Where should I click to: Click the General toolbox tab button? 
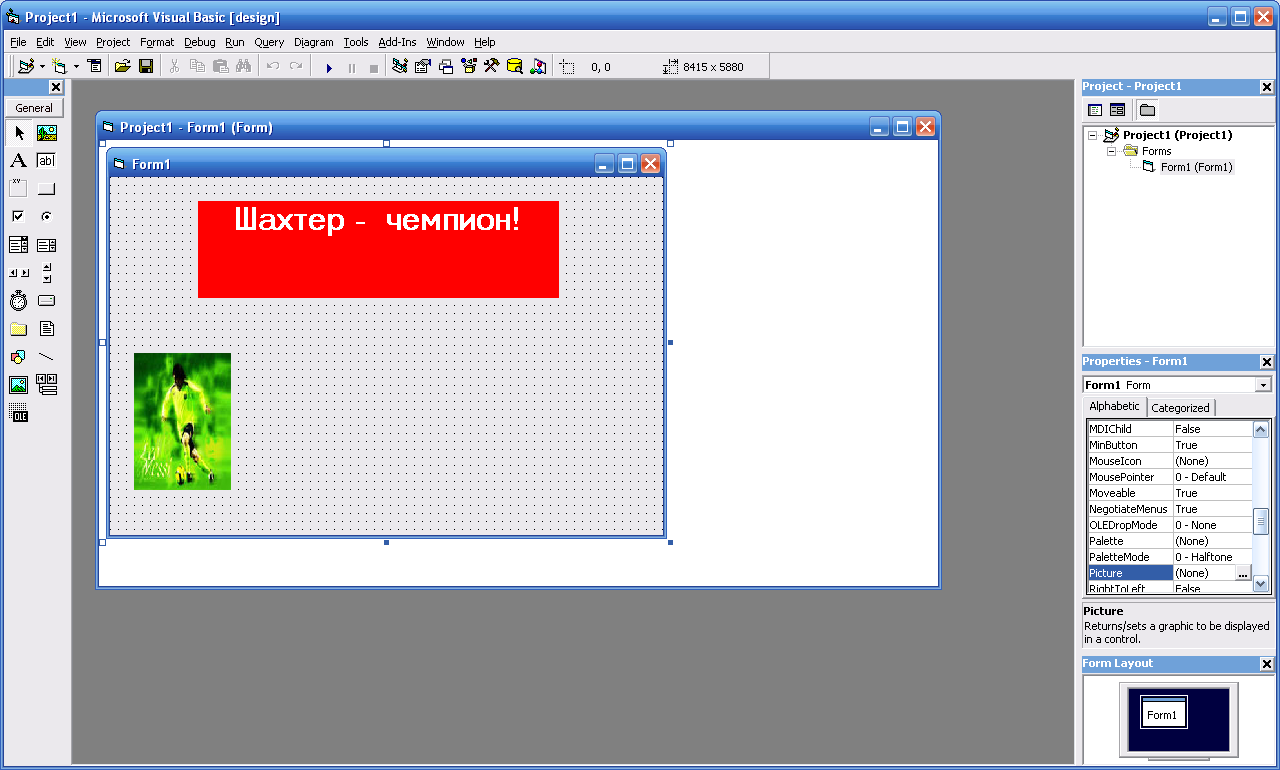[34, 108]
